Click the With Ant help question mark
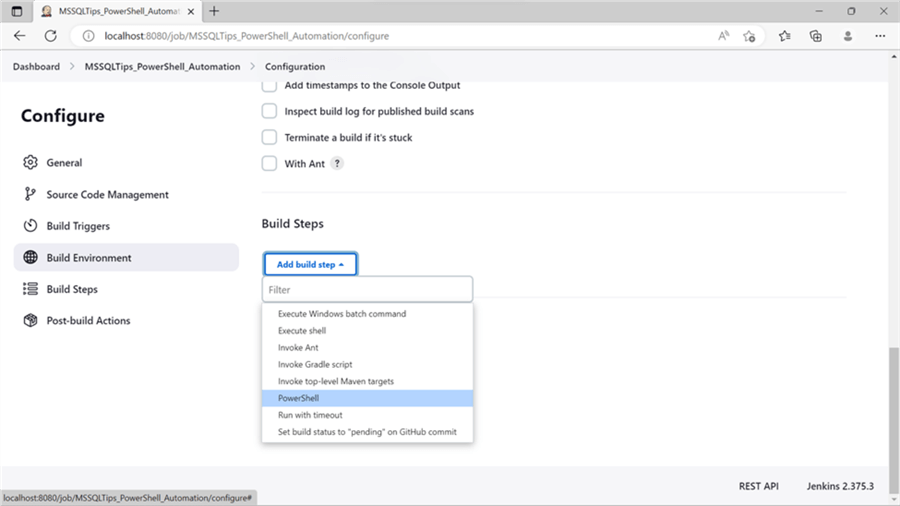Image resolution: width=900 pixels, height=506 pixels. (x=337, y=164)
